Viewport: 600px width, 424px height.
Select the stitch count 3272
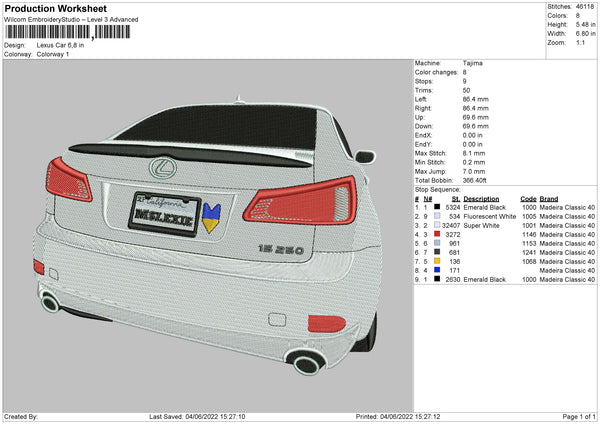[453, 234]
